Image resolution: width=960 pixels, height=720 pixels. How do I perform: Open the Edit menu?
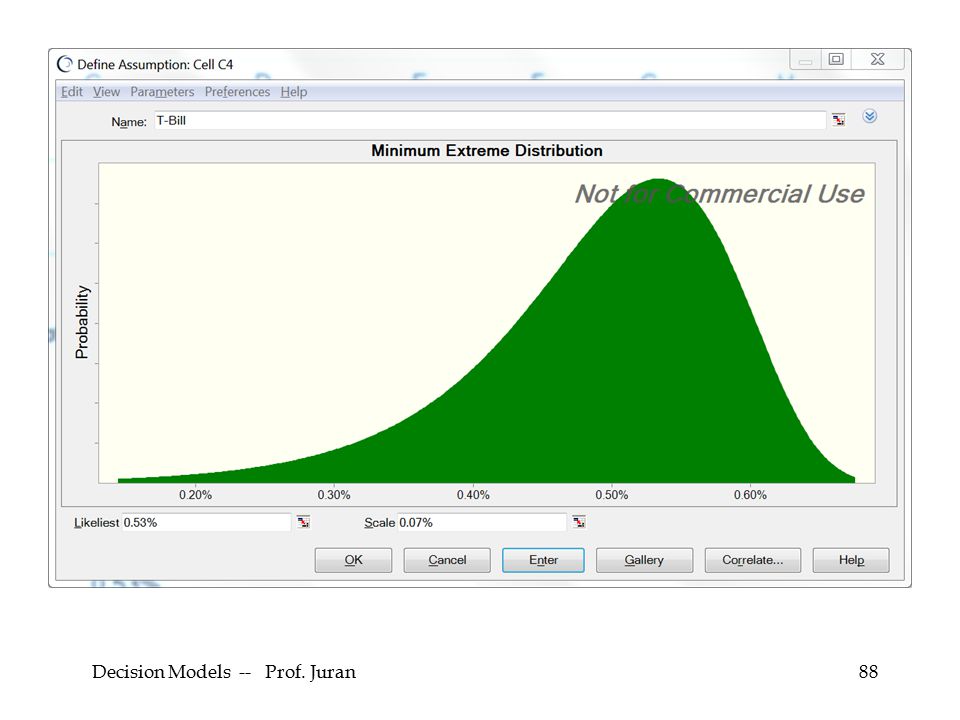(x=71, y=92)
